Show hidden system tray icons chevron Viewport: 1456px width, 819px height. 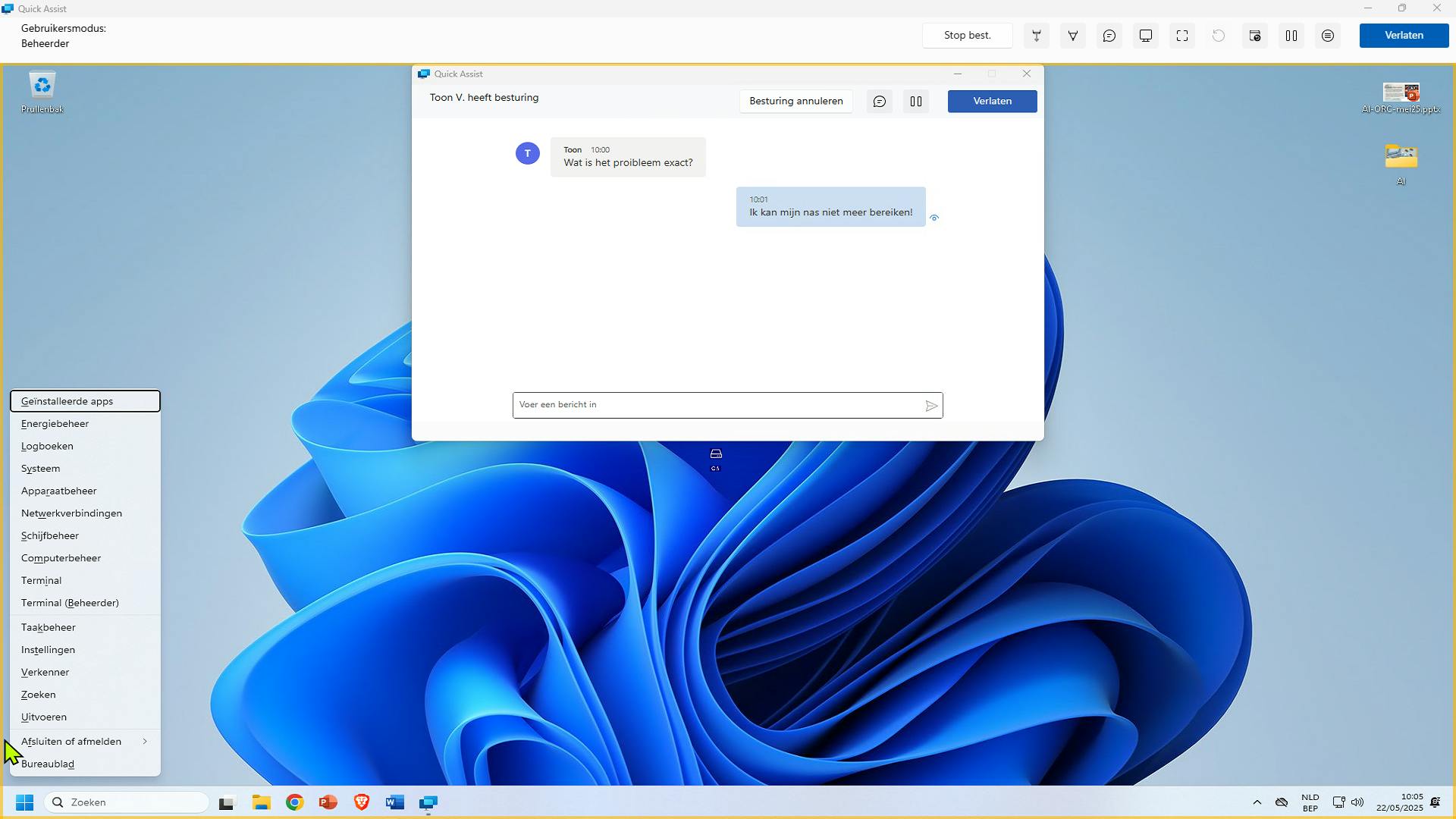click(x=1257, y=802)
